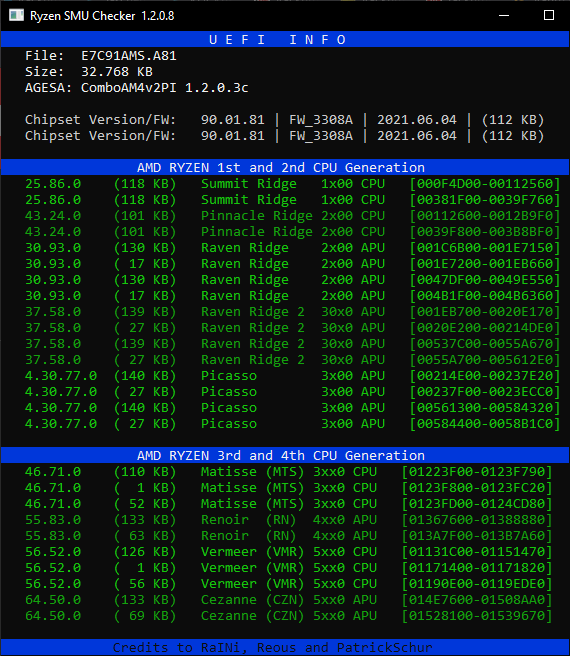The height and width of the screenshot is (656, 570).
Task: Click Vermeer address [01190E00-0119EDE0]
Action: tap(477, 584)
